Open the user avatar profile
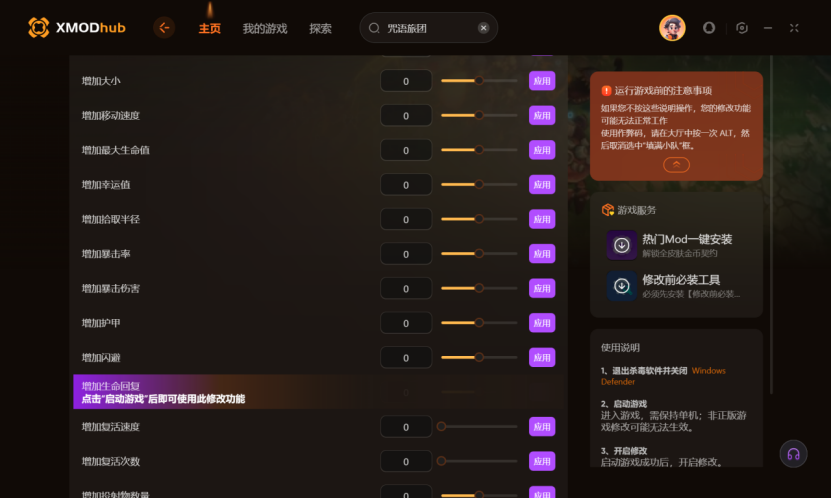This screenshot has width=831, height=498. point(672,28)
